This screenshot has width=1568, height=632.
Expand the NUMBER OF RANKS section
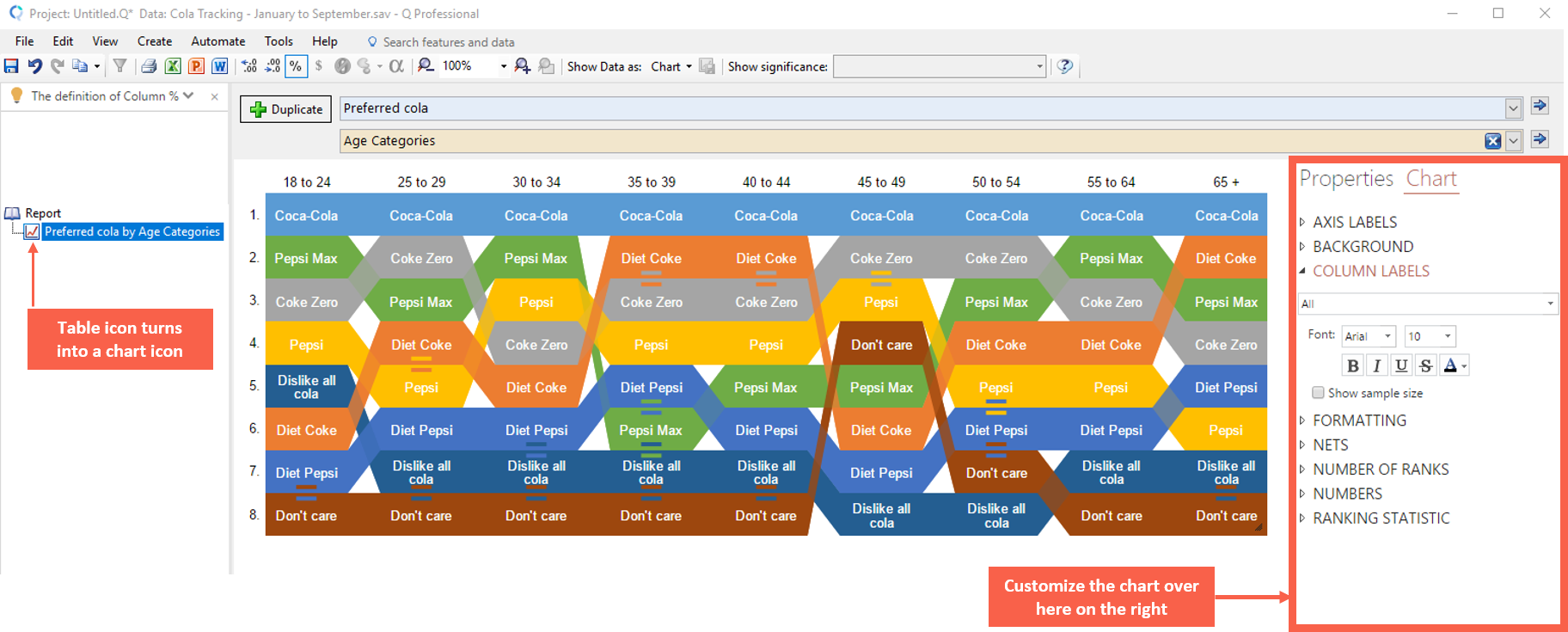1381,469
